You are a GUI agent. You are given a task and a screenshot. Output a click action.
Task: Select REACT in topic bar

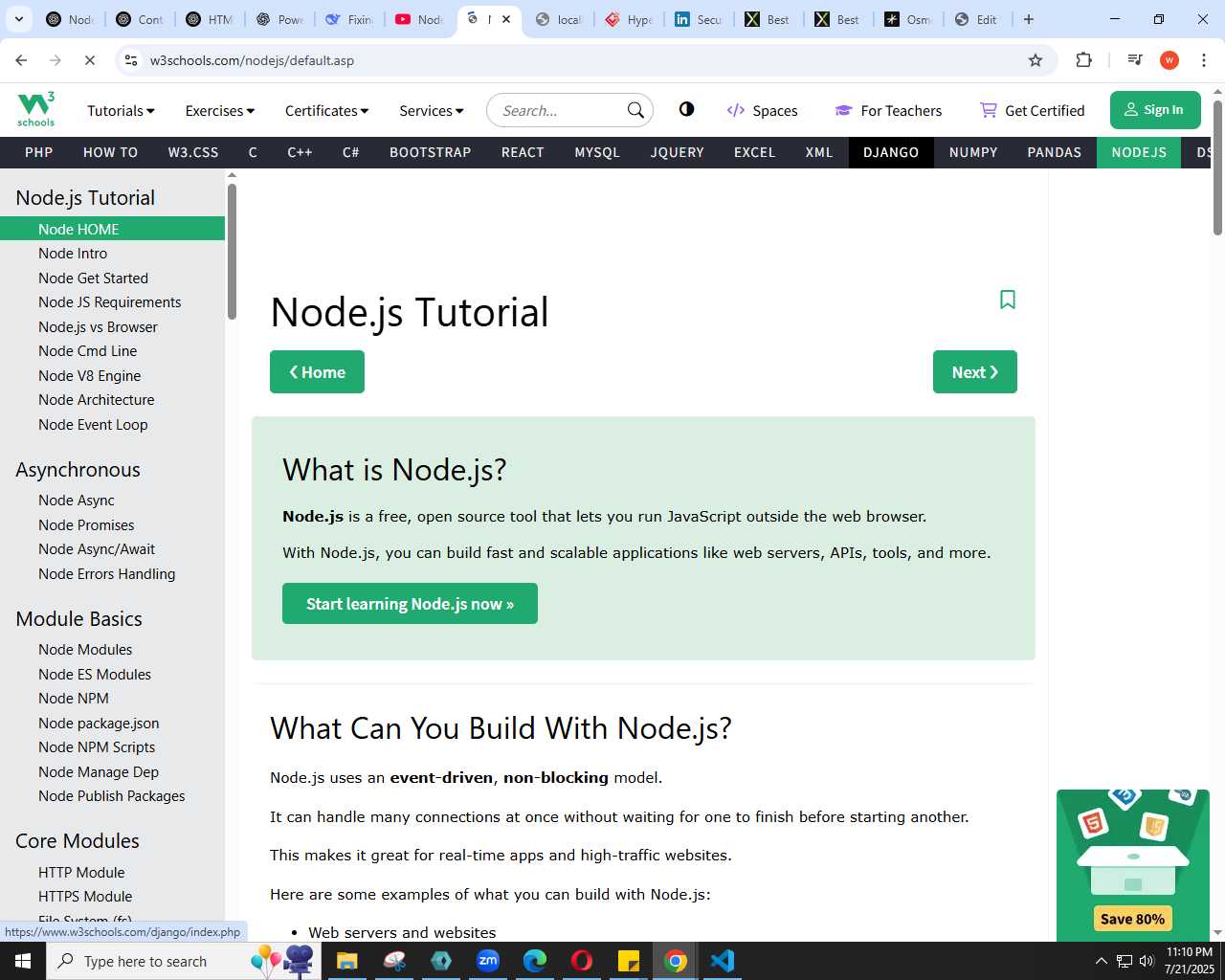pos(523,152)
